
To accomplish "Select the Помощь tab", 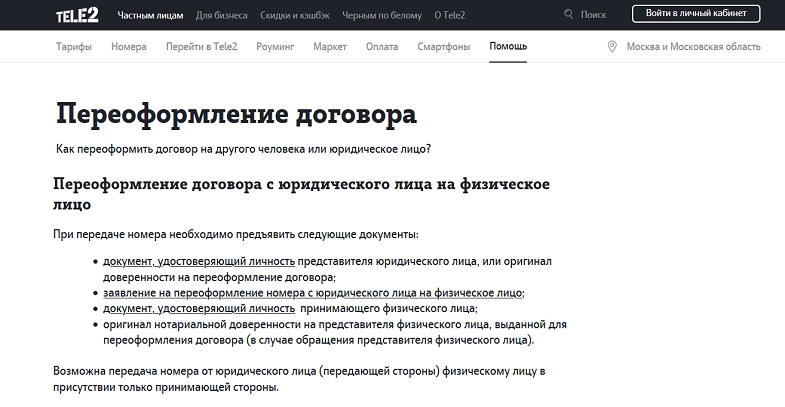I will [x=508, y=46].
